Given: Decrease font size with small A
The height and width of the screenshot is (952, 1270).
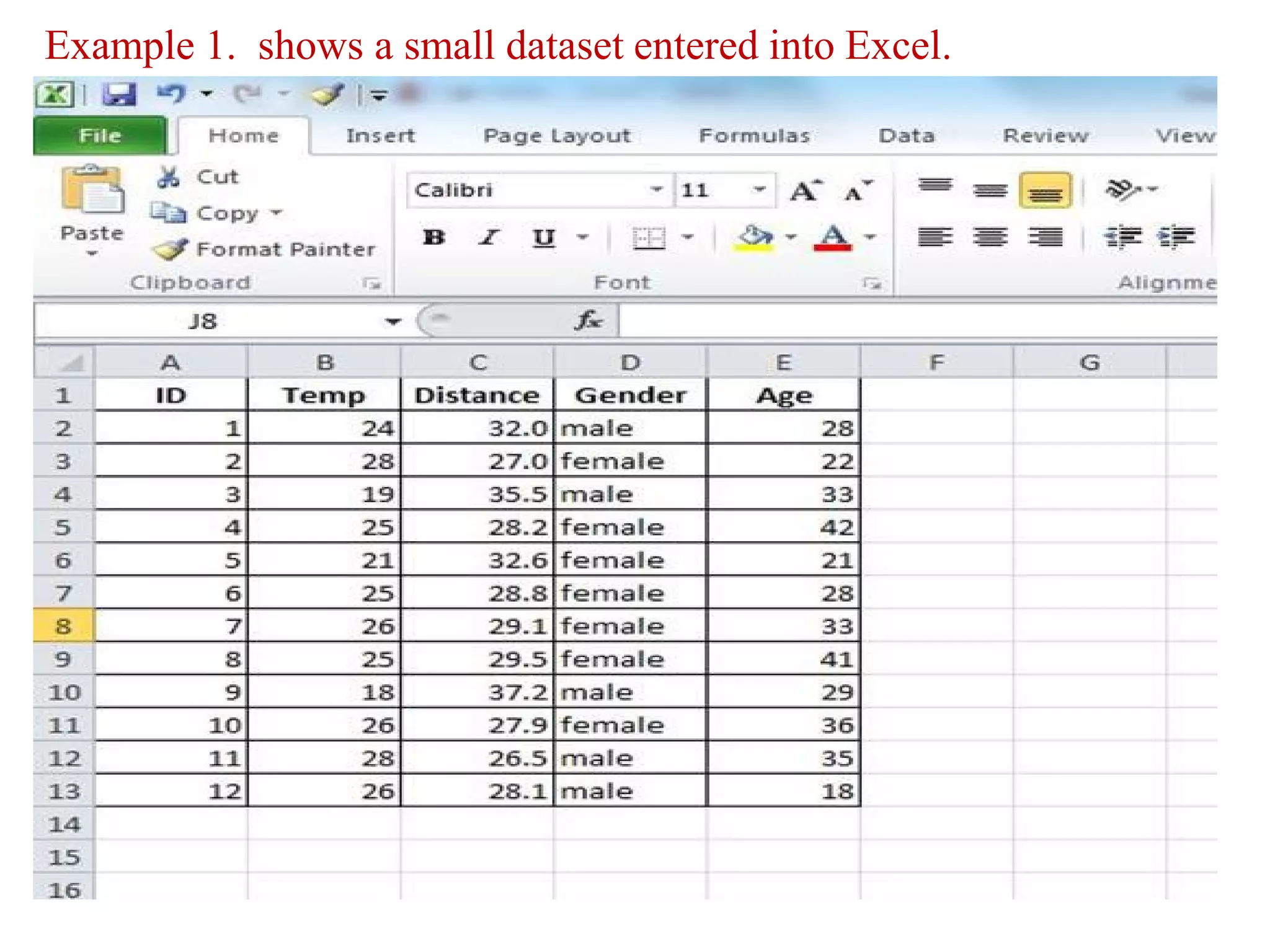Looking at the screenshot, I should click(858, 190).
